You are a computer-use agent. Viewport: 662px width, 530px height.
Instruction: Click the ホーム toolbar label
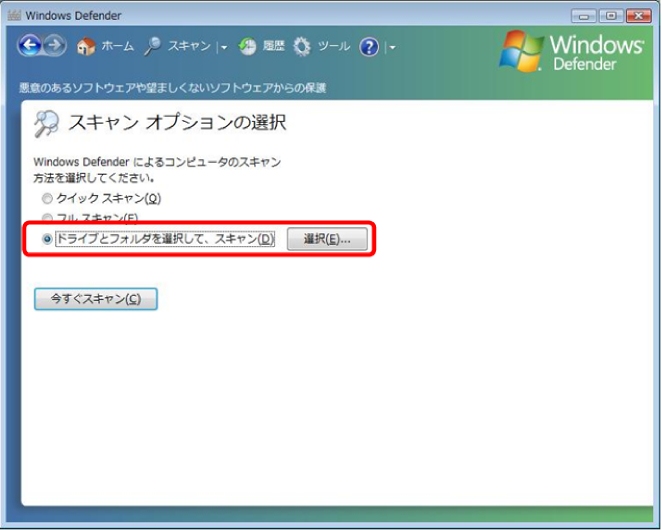point(117,47)
